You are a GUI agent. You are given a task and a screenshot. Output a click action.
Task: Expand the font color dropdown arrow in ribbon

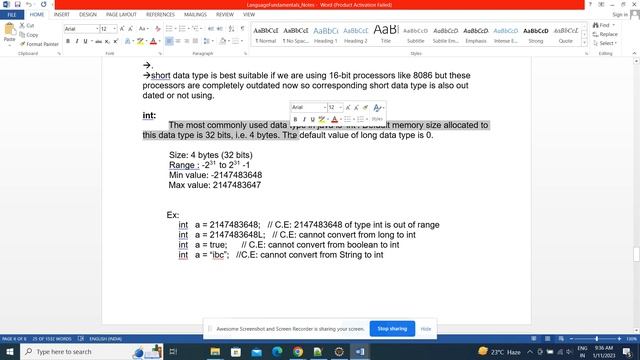click(159, 41)
